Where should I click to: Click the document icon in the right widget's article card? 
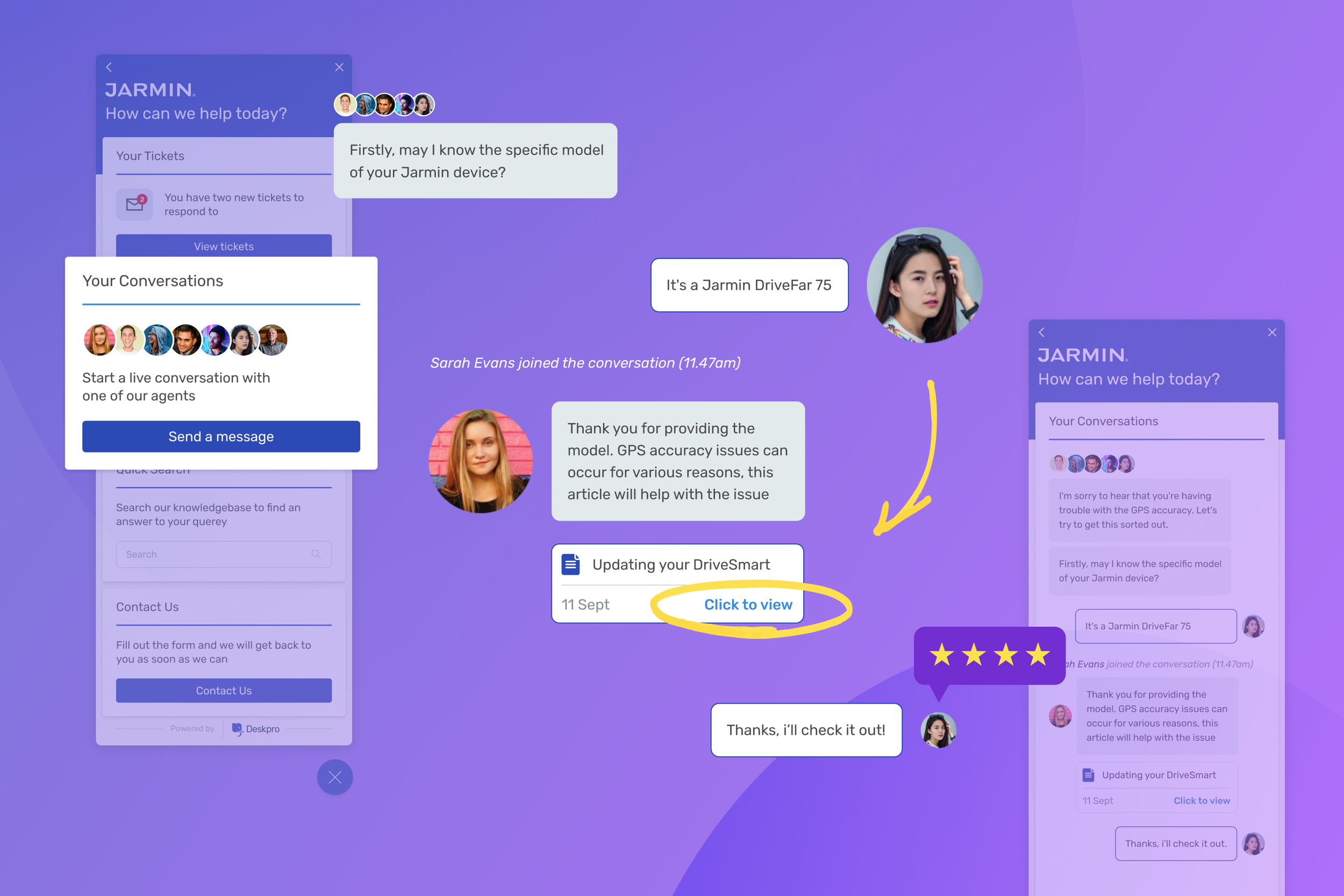click(x=1088, y=775)
